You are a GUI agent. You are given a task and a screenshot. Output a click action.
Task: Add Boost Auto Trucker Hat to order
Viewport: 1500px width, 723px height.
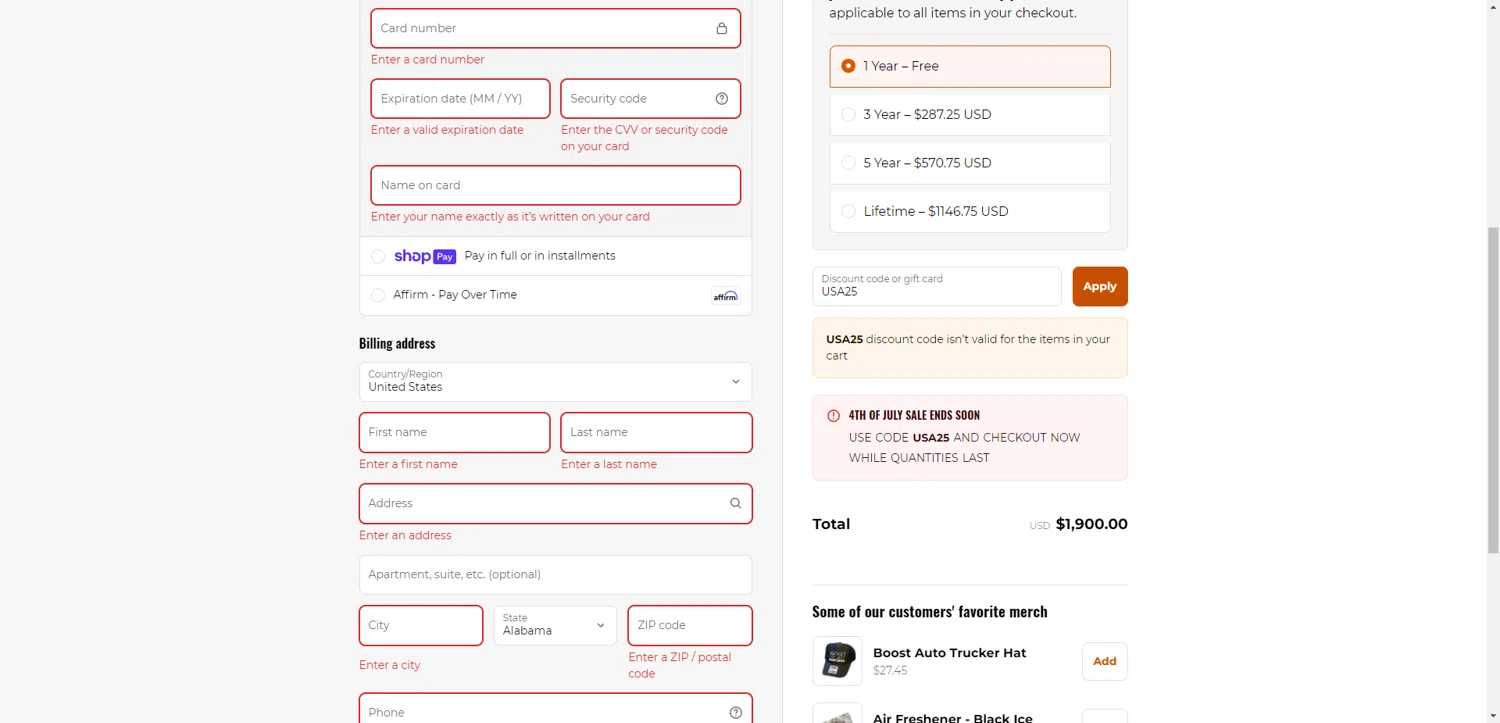coord(1104,661)
